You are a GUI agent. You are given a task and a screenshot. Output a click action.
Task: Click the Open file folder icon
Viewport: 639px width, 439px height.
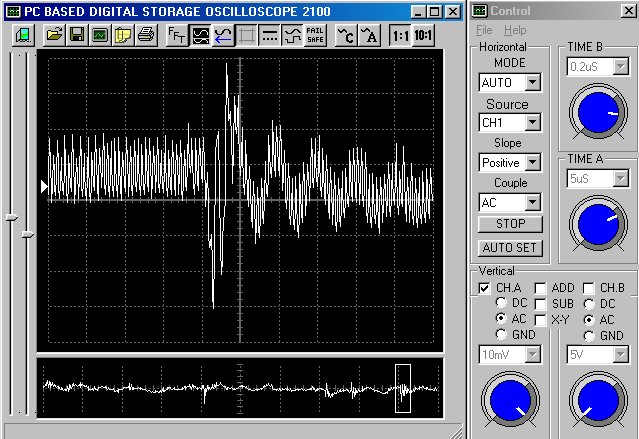tap(53, 36)
